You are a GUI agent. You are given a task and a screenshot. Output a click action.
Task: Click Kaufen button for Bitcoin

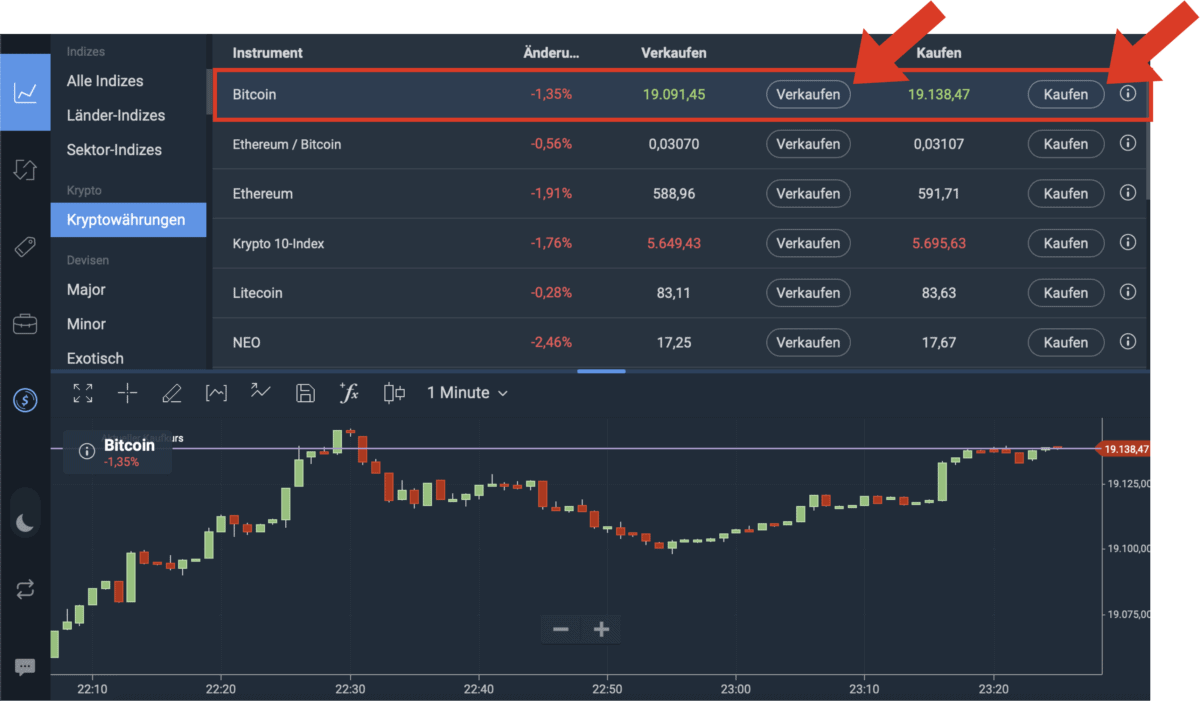[1065, 94]
